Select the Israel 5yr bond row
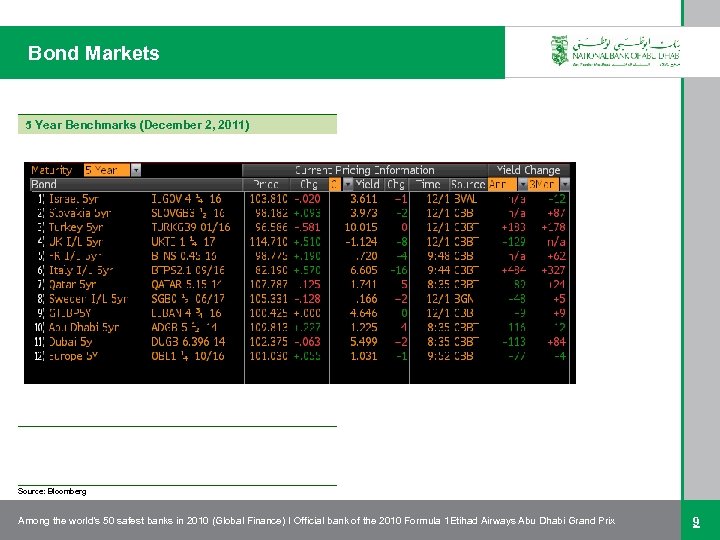Viewport: 720px width, 540px height. pos(301,199)
